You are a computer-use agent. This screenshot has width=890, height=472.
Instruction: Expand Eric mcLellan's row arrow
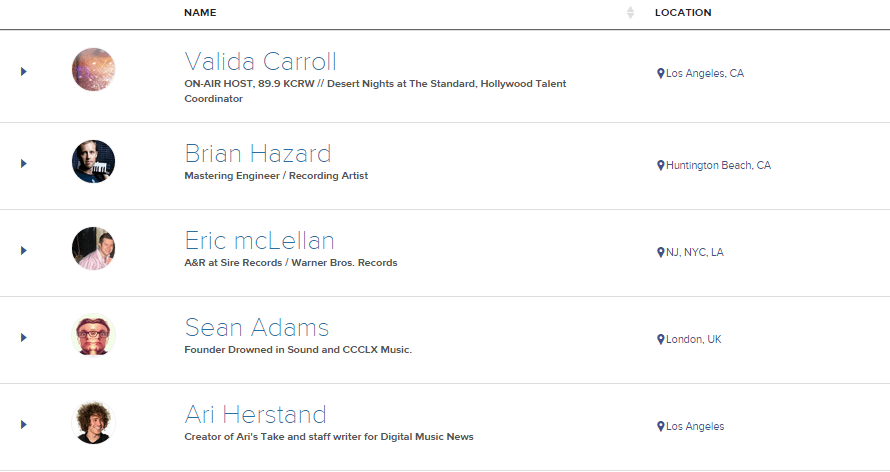coord(23,250)
